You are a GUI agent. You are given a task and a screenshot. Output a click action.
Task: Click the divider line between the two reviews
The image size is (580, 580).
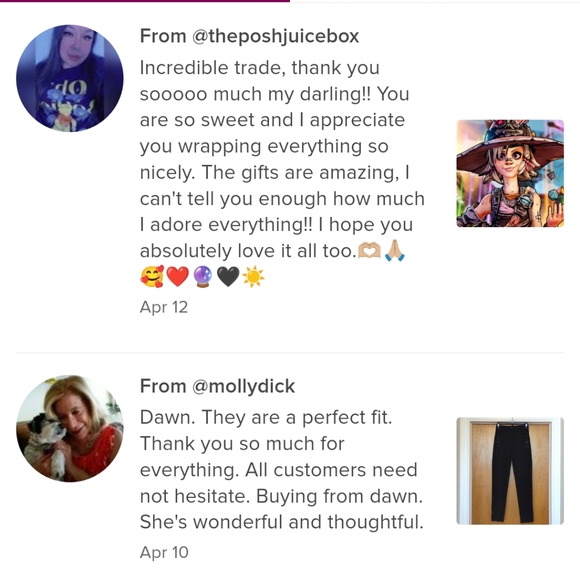point(290,353)
